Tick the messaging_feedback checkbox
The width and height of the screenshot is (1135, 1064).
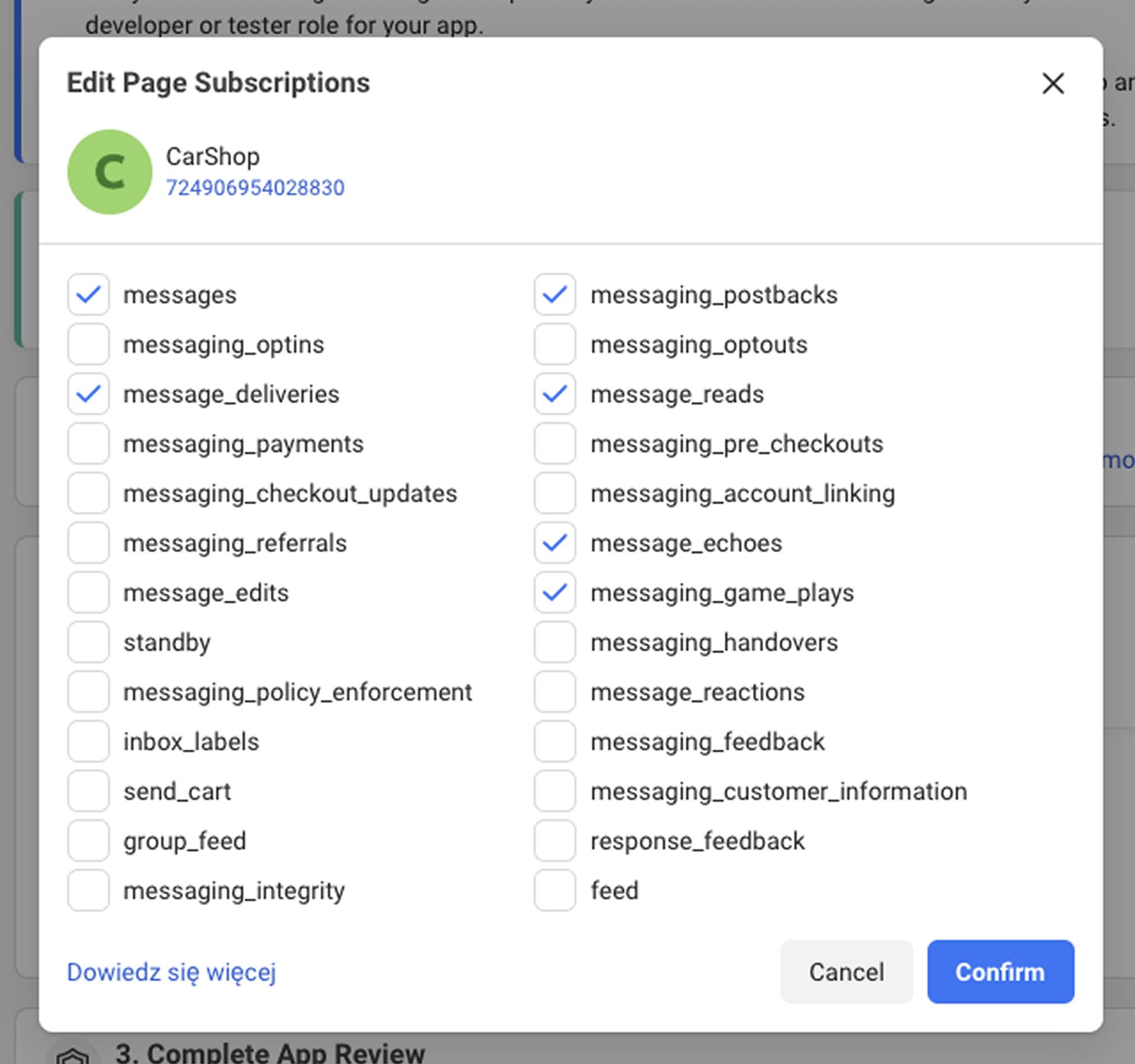(555, 741)
